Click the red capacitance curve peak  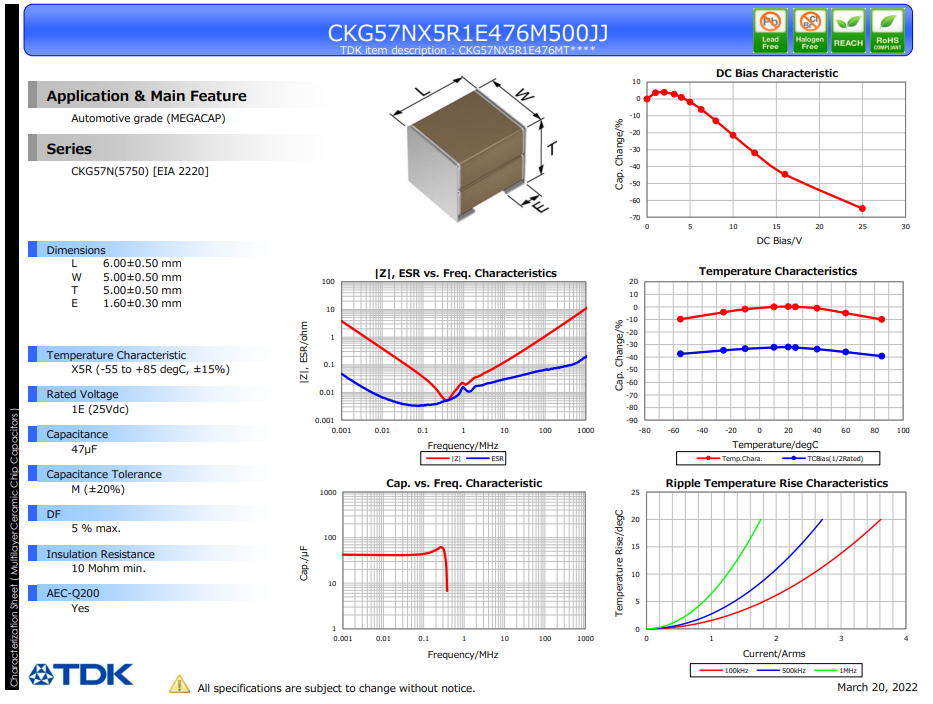click(441, 547)
